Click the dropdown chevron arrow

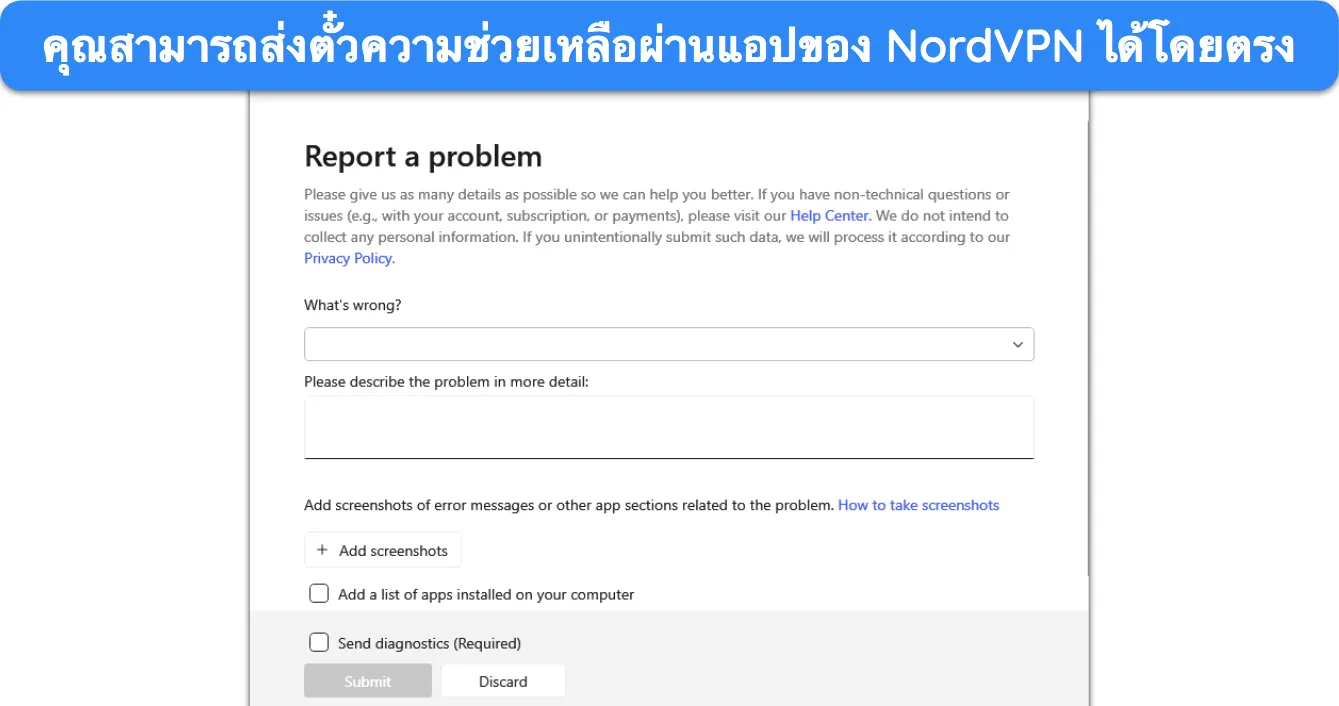1017,345
